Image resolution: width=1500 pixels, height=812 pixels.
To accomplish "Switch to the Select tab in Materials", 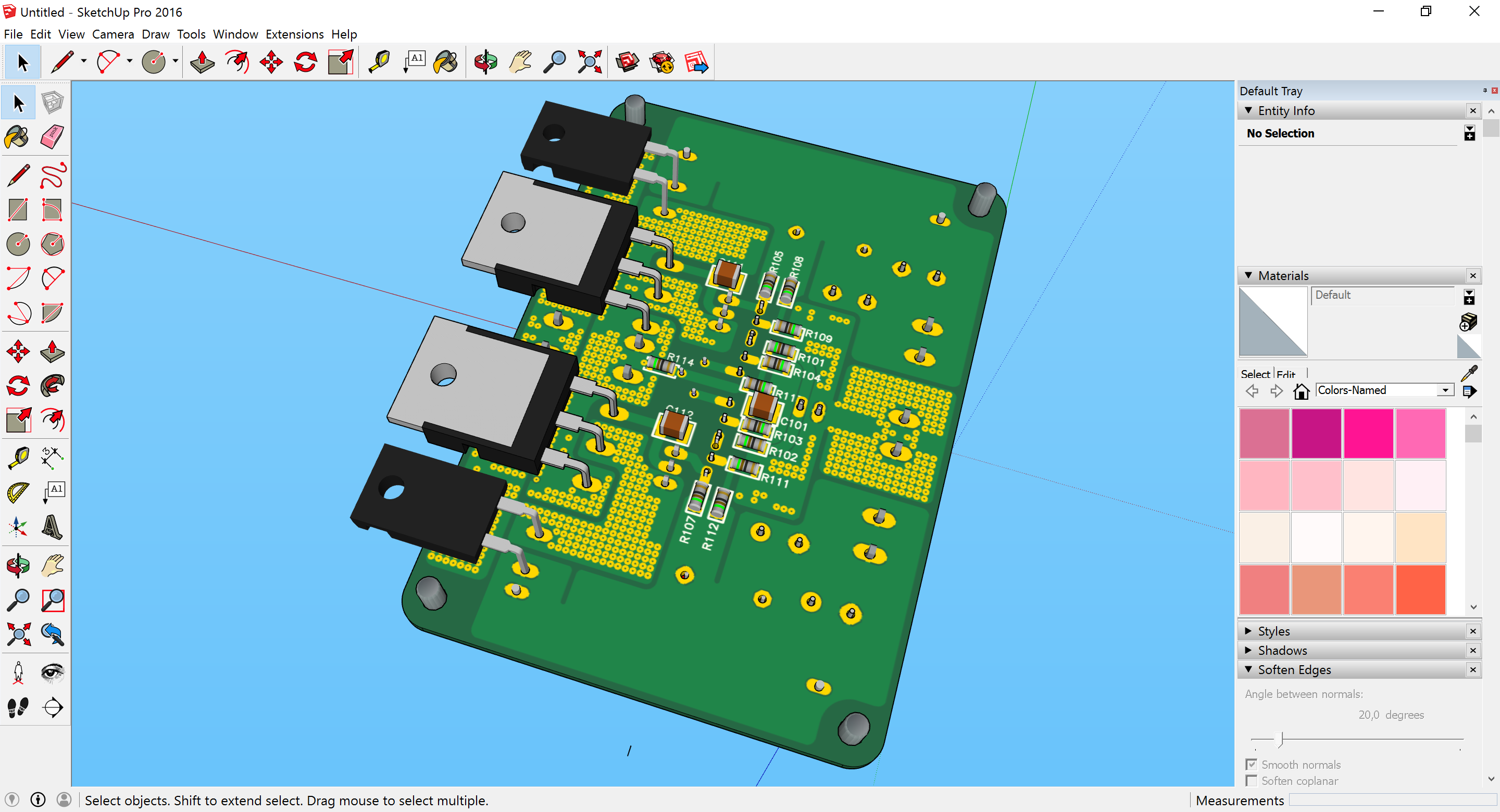I will pyautogui.click(x=1255, y=374).
